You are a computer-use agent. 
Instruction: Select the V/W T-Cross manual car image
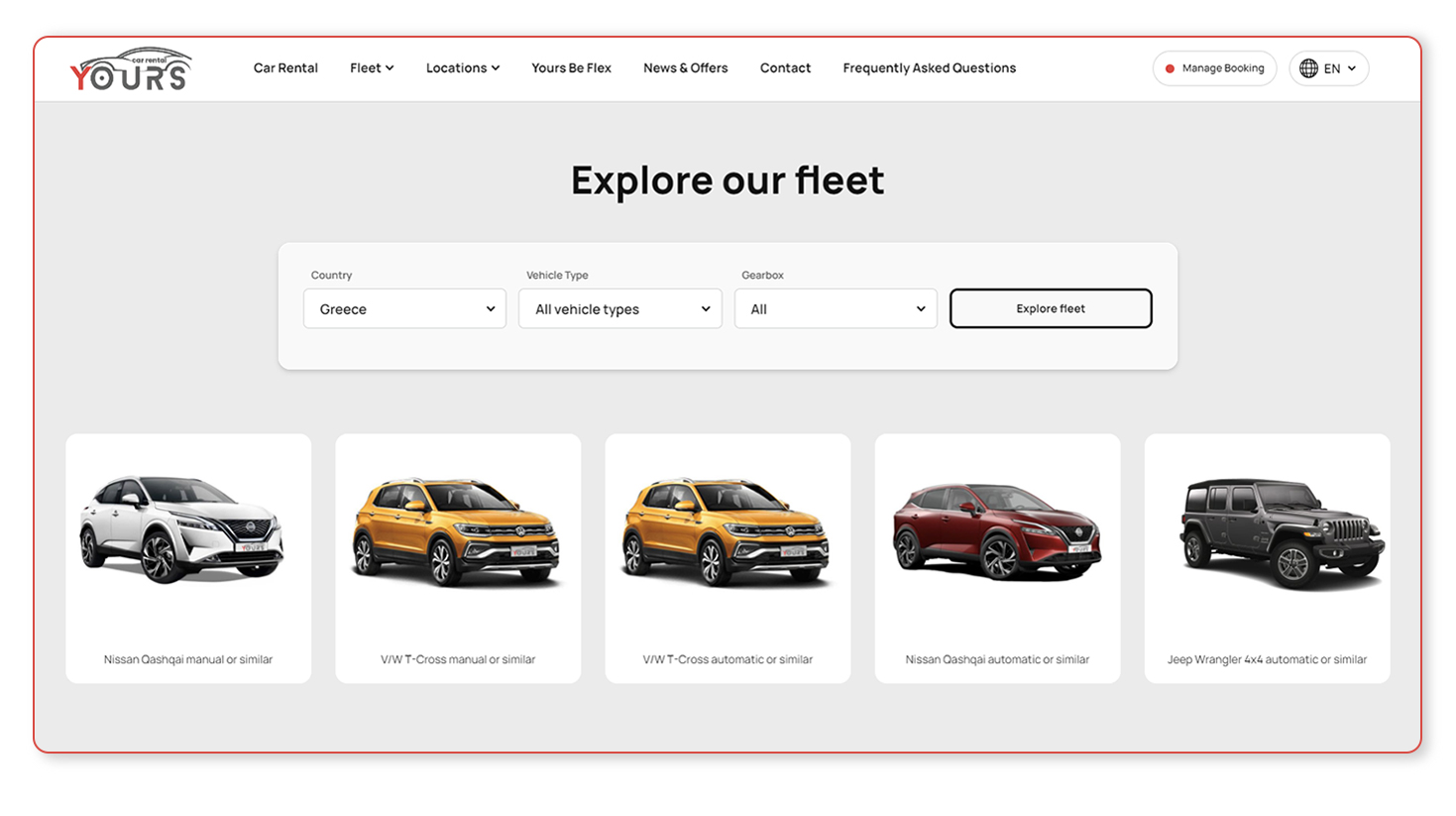[x=456, y=531]
